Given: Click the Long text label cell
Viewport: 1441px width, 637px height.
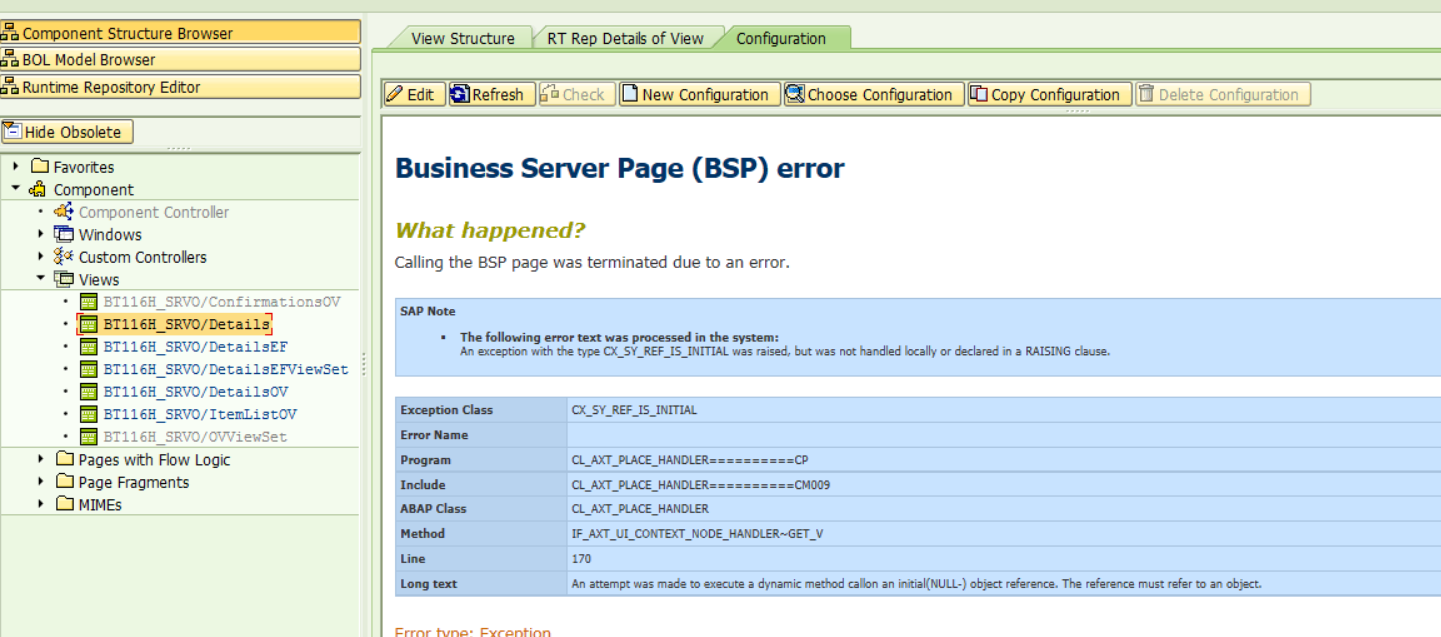Looking at the screenshot, I should (481, 583).
